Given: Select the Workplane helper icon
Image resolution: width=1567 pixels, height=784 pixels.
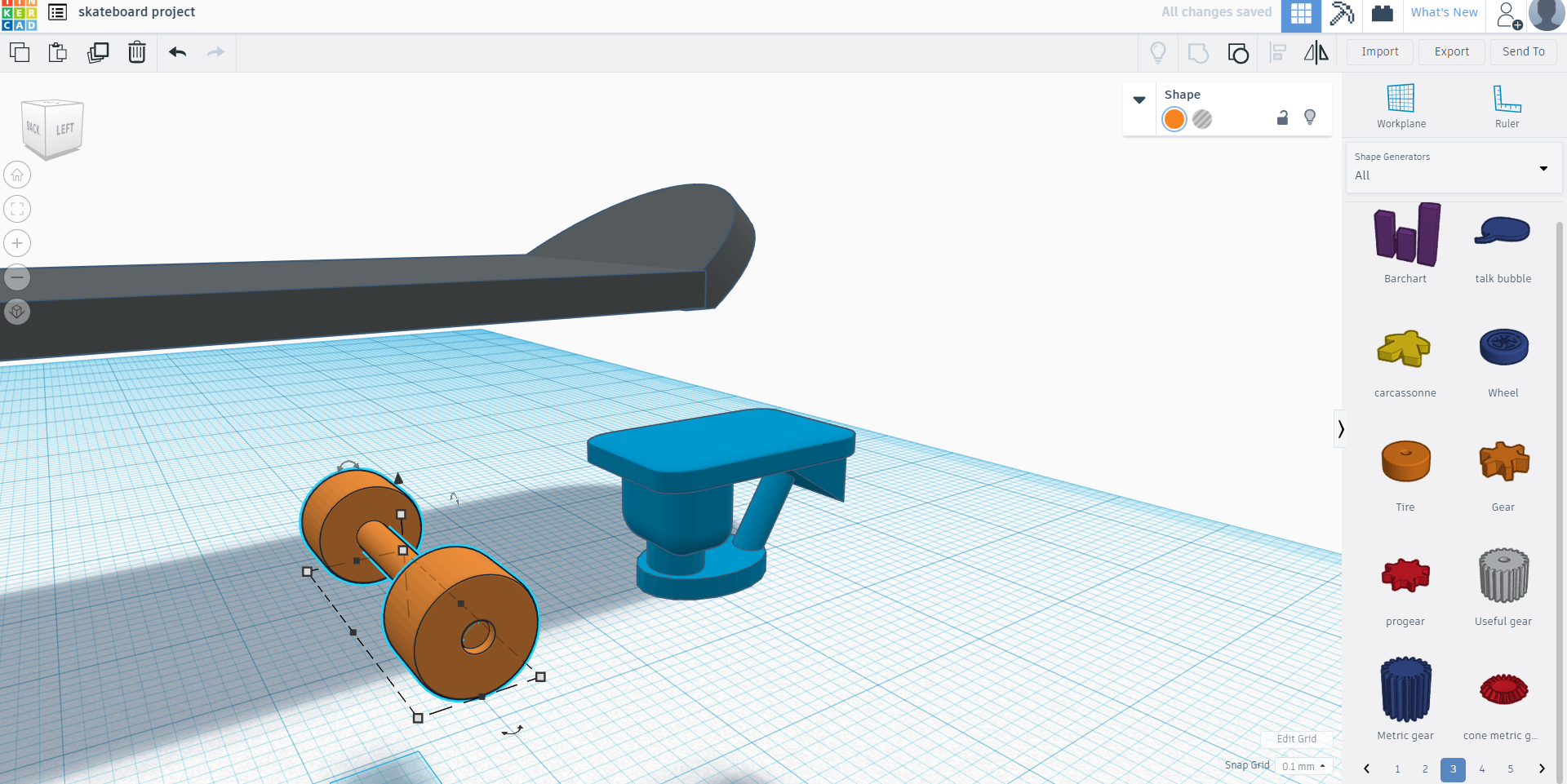Looking at the screenshot, I should [x=1401, y=106].
